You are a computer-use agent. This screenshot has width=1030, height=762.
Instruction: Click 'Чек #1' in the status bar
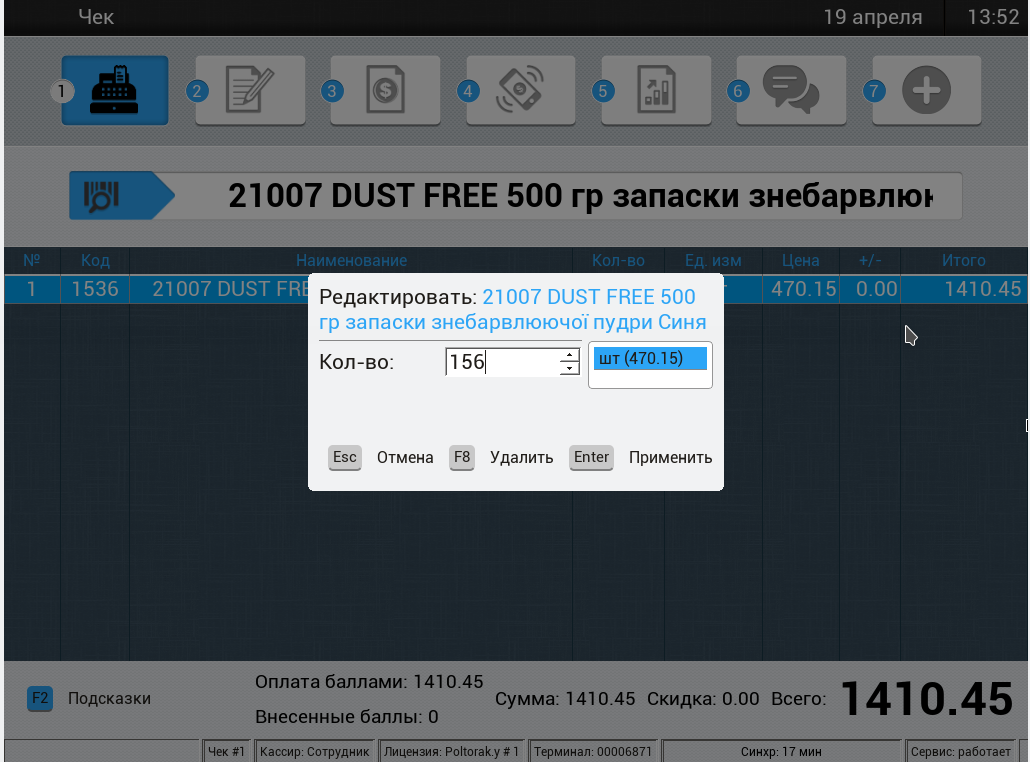(x=227, y=751)
